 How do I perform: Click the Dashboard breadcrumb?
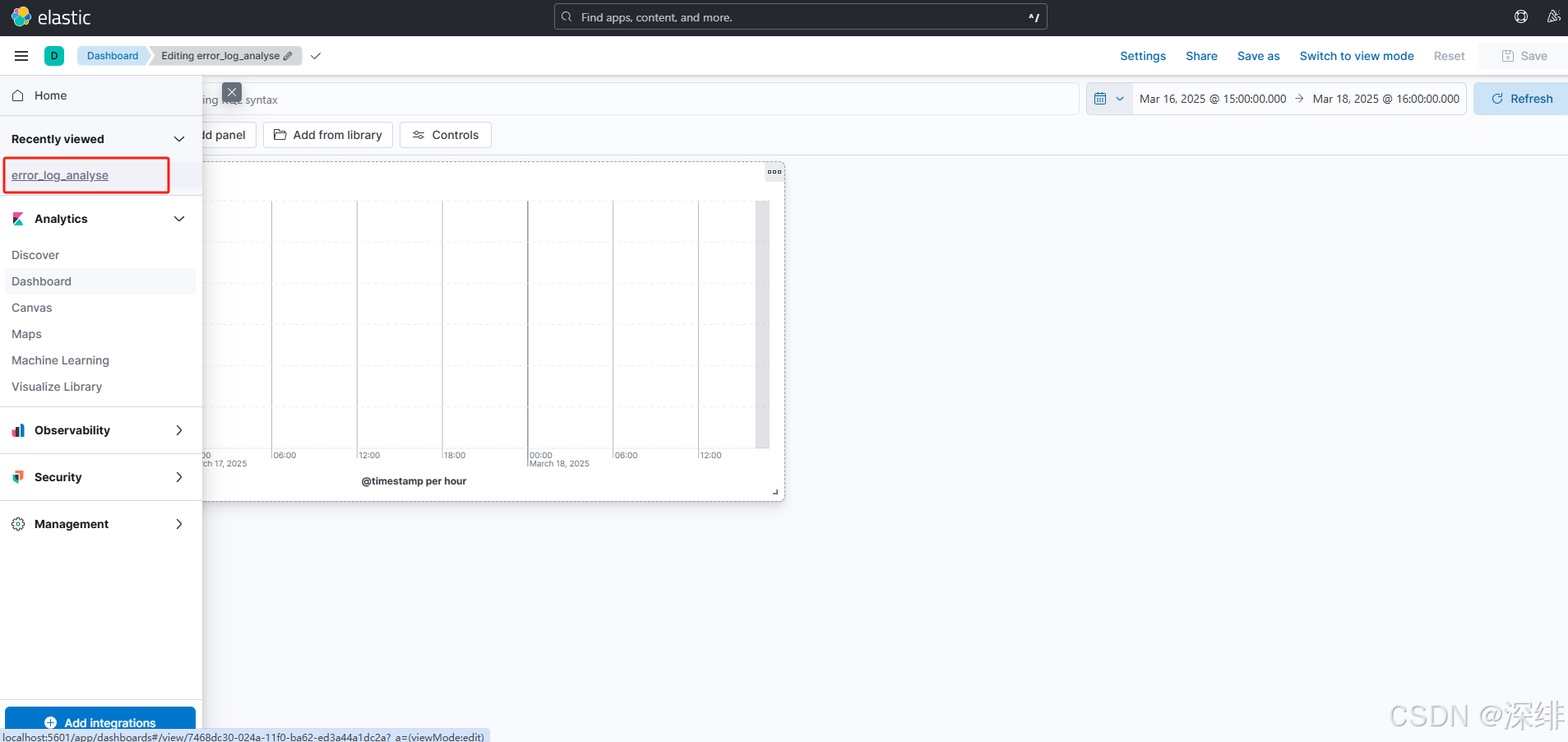pos(113,56)
